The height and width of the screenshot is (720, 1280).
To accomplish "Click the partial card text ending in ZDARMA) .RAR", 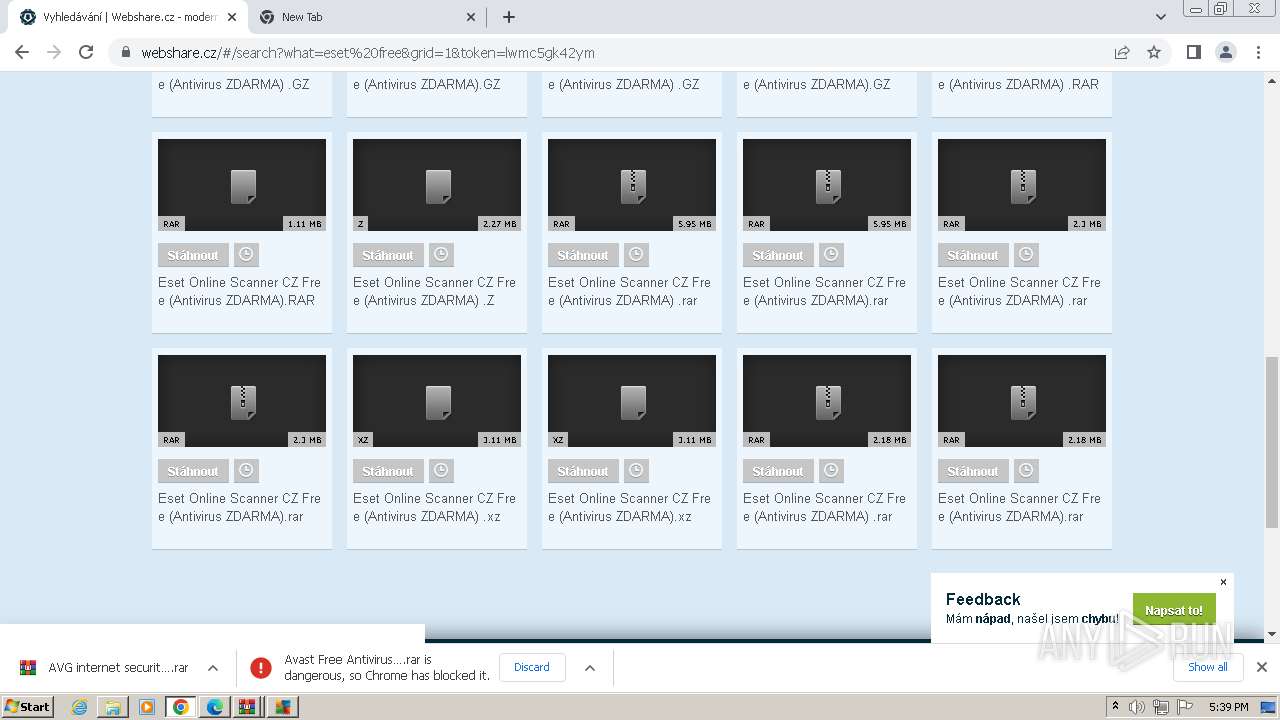I will (x=1018, y=84).
